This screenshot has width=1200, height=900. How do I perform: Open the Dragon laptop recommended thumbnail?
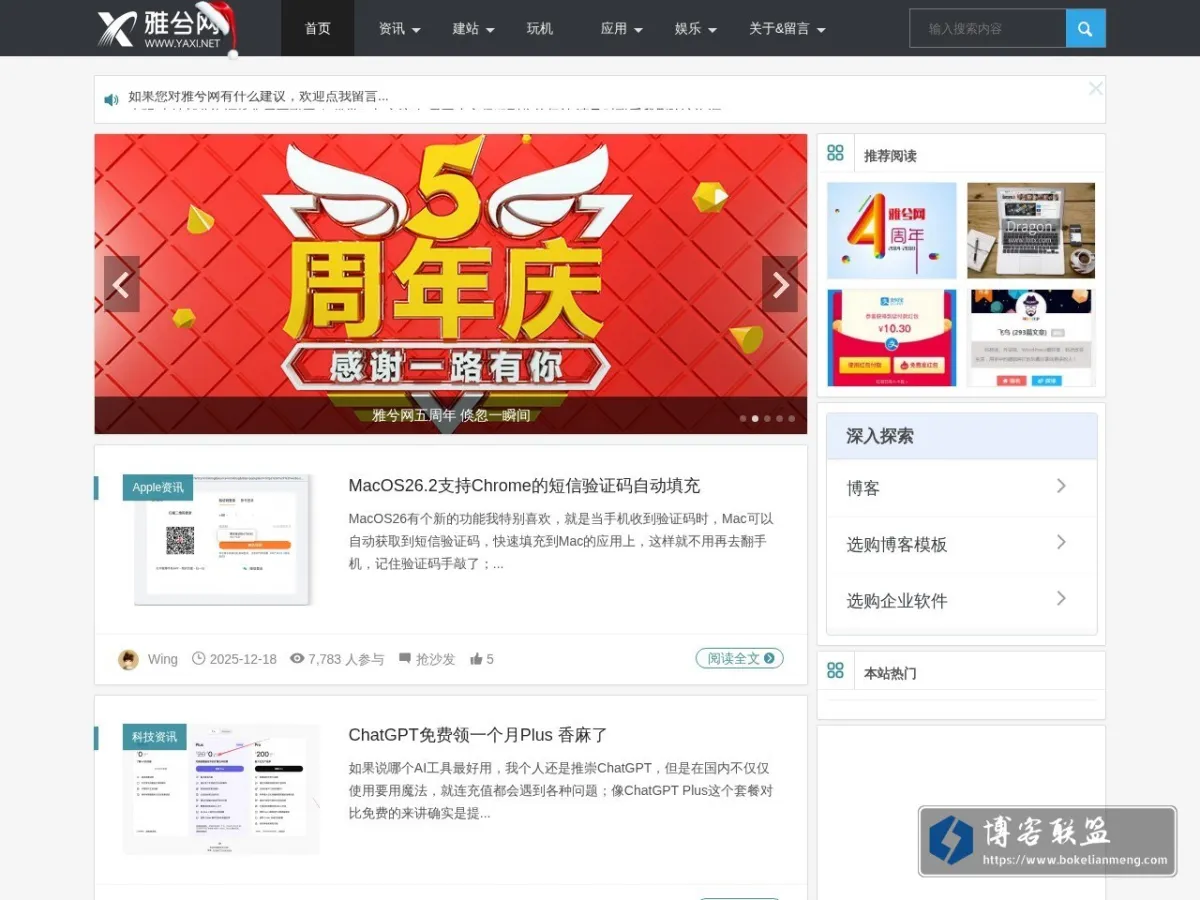coord(1031,230)
